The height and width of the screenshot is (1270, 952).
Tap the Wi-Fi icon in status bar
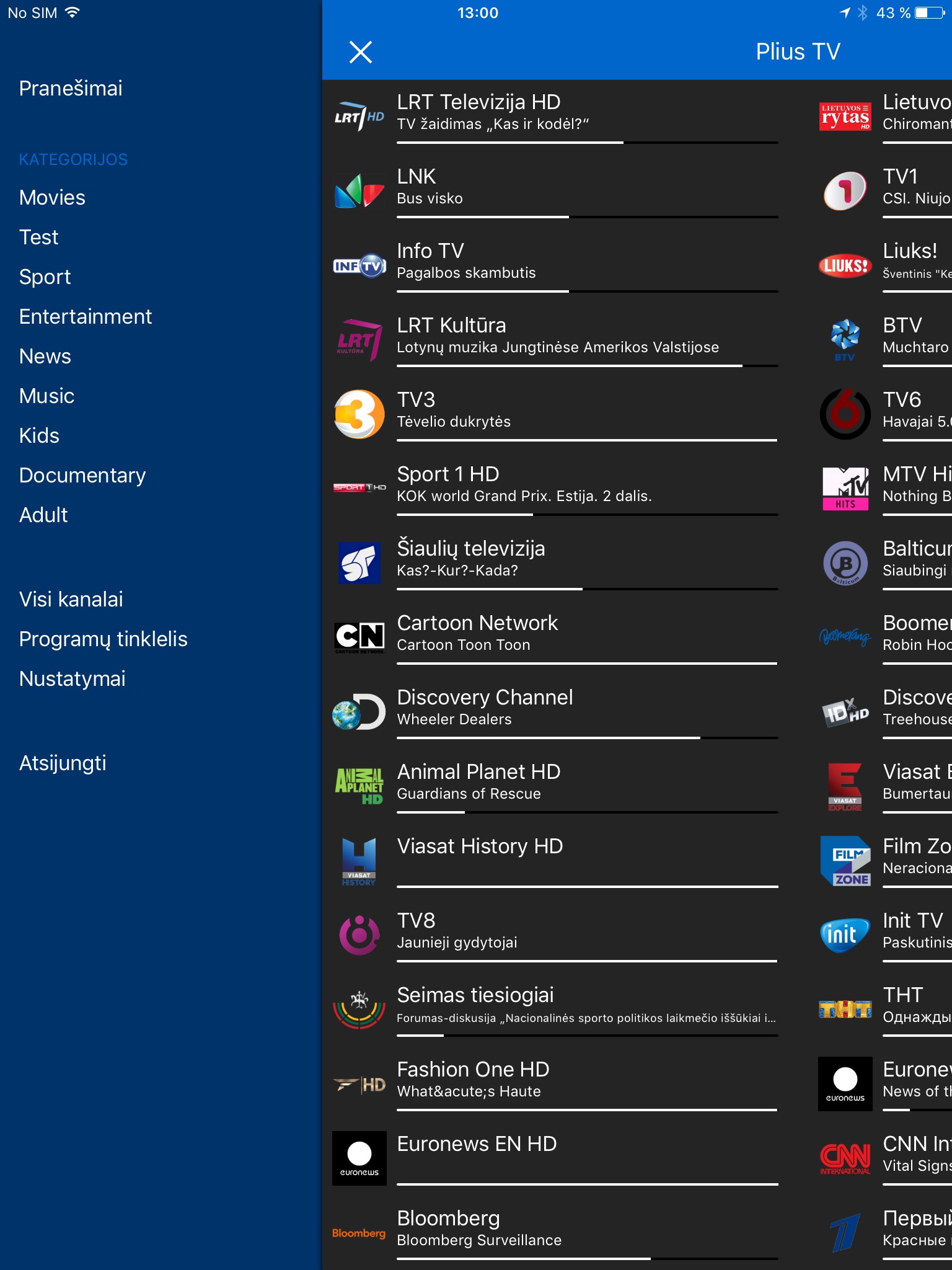click(x=73, y=12)
